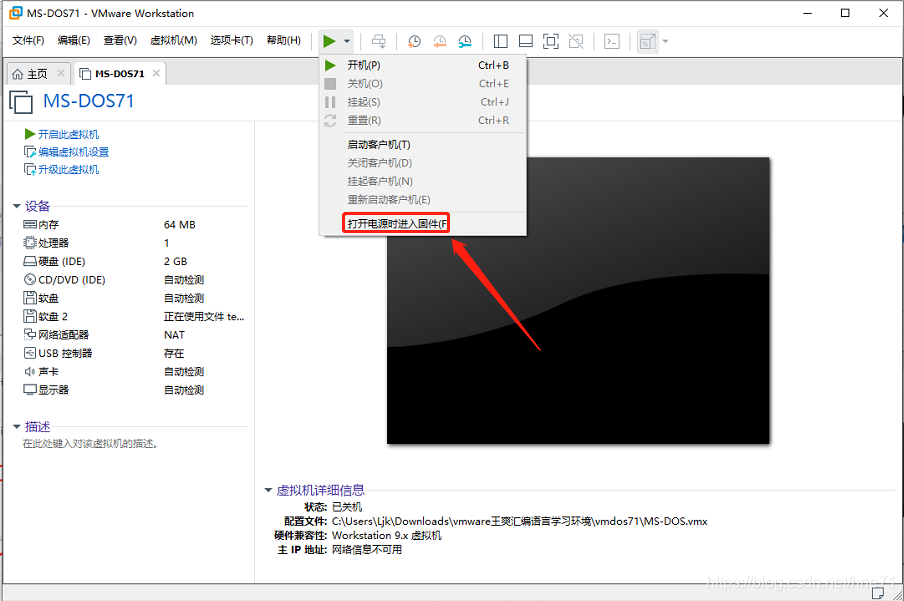Toggle the thumbnail bar view icon

pyautogui.click(x=526, y=42)
